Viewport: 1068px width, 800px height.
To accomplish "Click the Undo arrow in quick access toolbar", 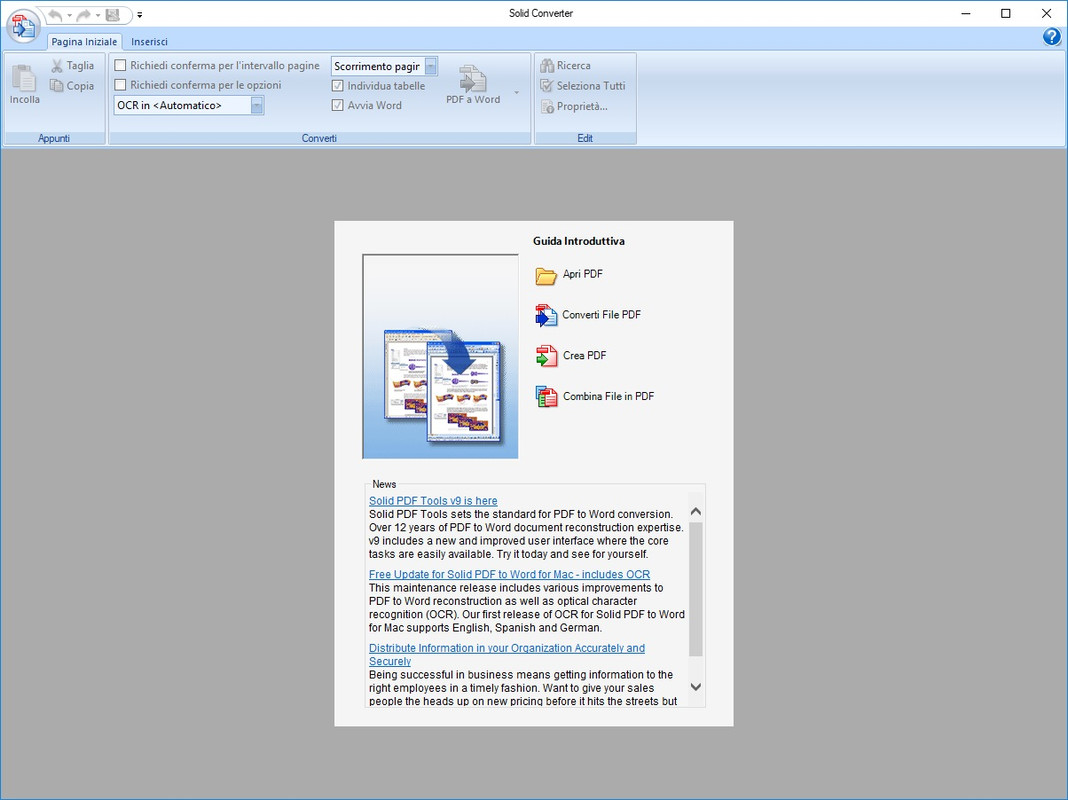I will (x=56, y=15).
